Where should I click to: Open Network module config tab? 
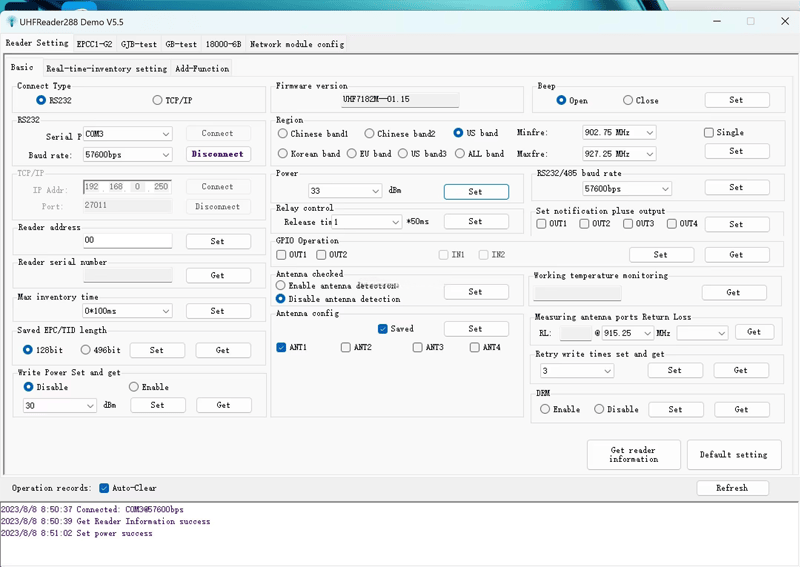pyautogui.click(x=297, y=44)
